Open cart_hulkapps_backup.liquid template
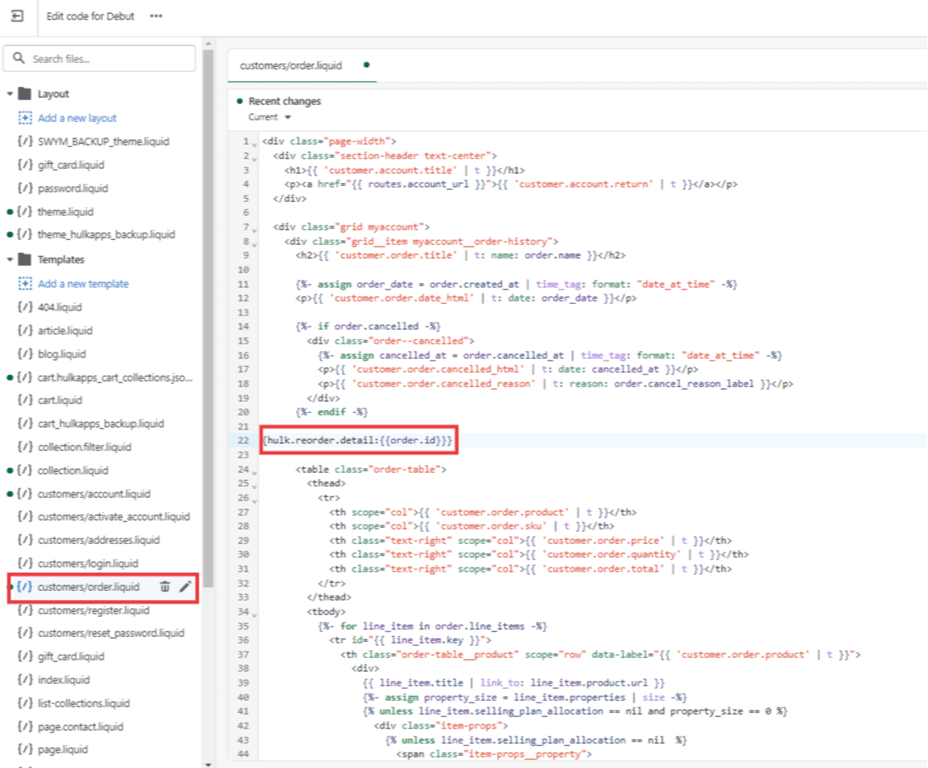The width and height of the screenshot is (928, 768). [x=101, y=424]
